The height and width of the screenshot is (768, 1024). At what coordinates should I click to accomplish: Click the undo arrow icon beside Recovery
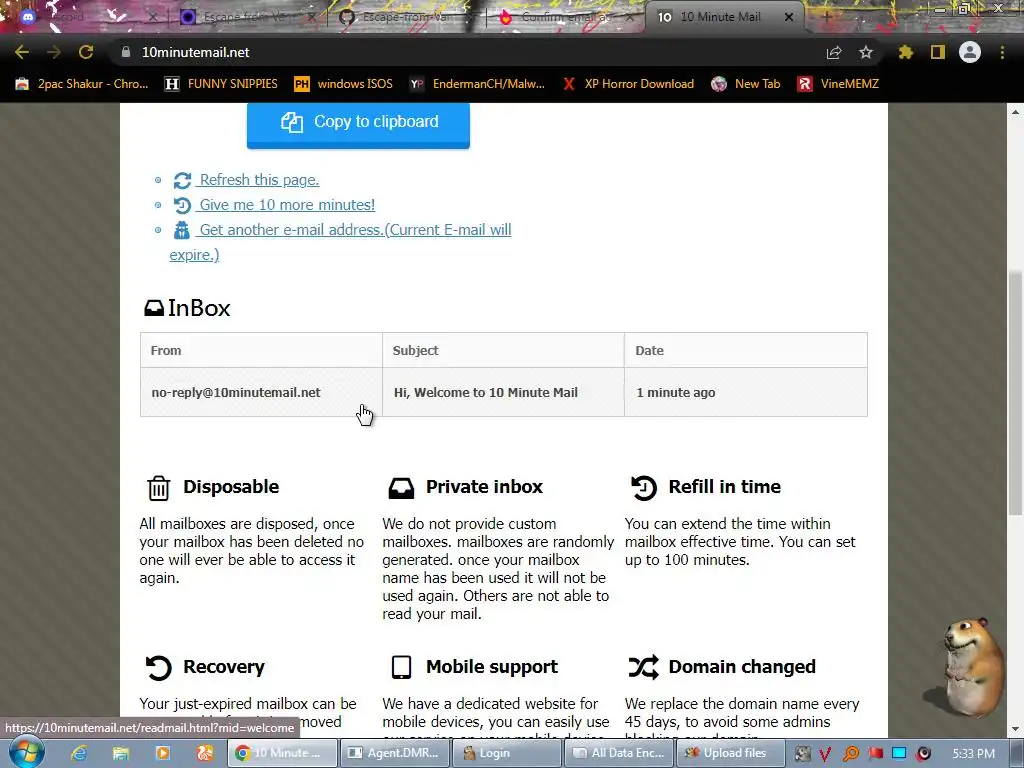point(158,667)
